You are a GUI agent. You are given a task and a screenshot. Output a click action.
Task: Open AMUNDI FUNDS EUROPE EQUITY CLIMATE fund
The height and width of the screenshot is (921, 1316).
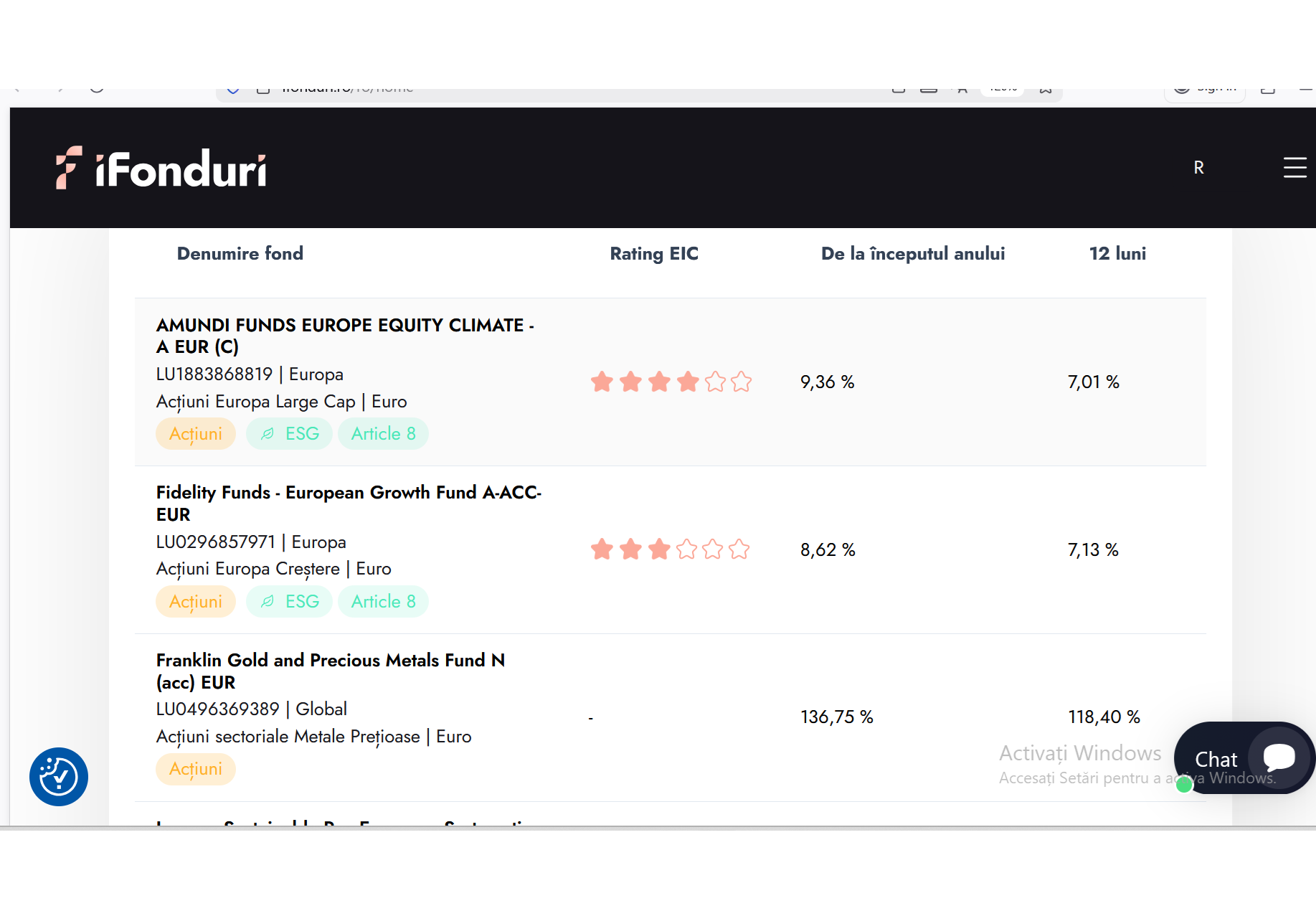345,336
